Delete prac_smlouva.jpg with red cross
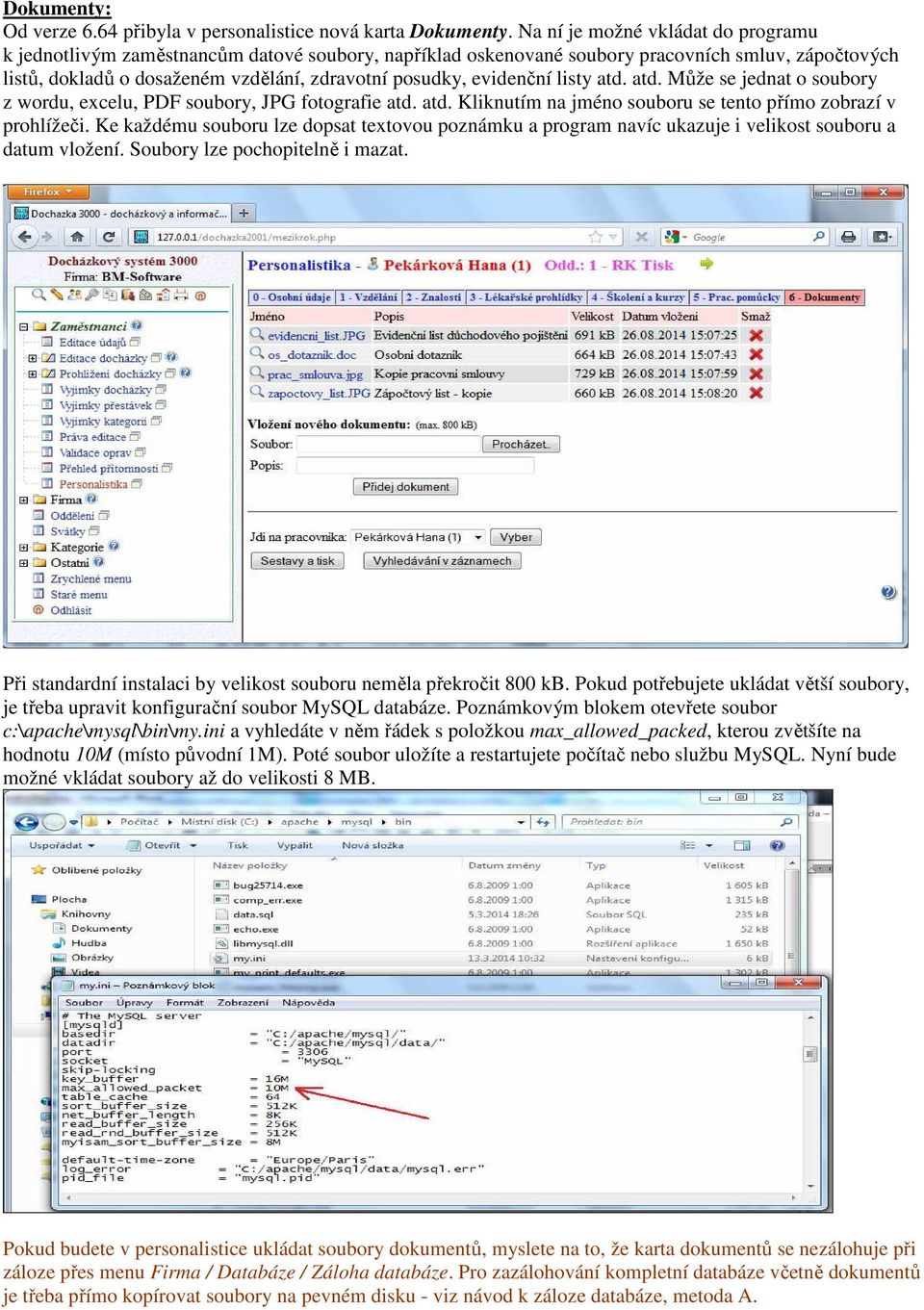Image resolution: width=924 pixels, height=1310 pixels. click(x=757, y=373)
